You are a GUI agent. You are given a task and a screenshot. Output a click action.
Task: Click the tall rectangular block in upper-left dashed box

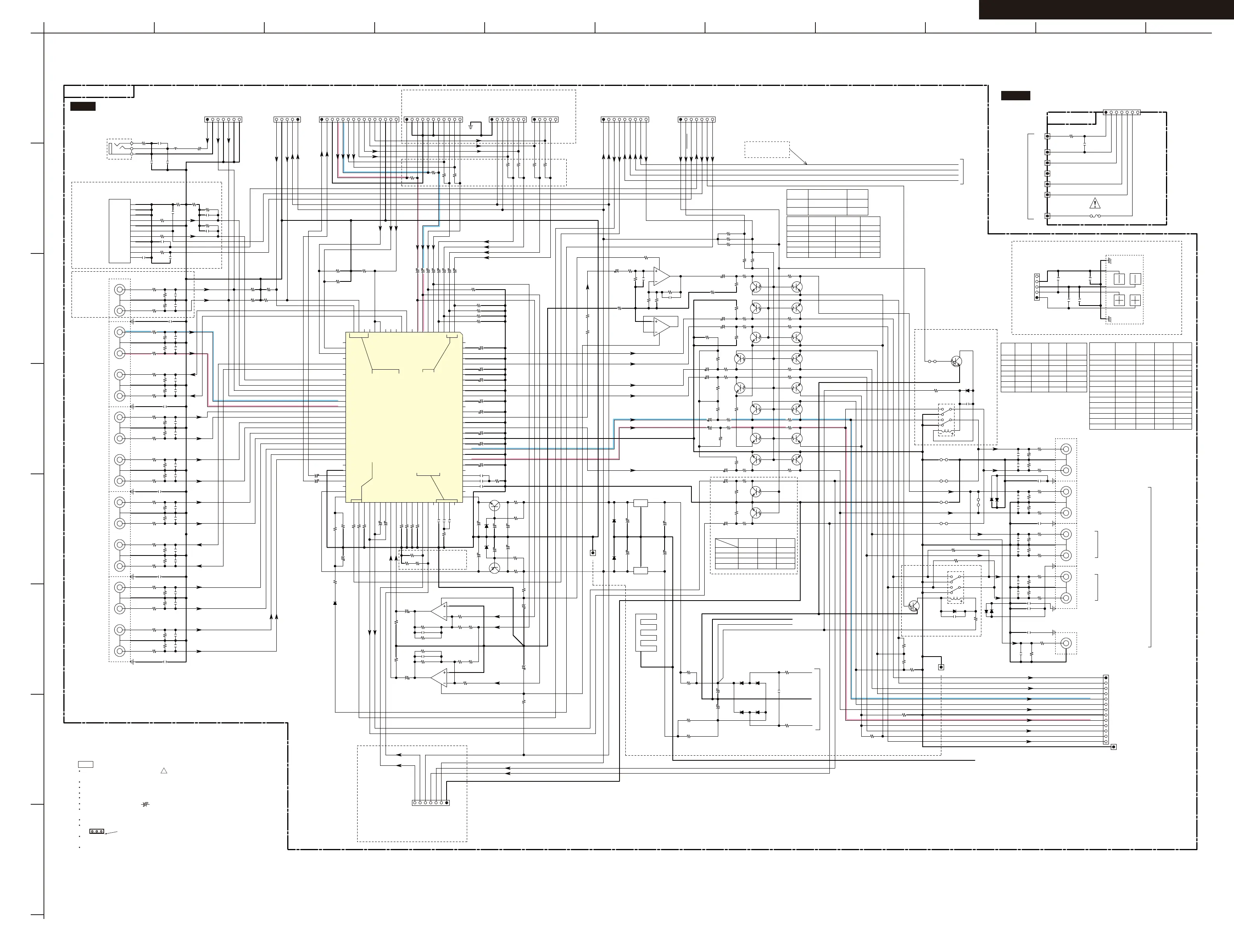coord(120,231)
